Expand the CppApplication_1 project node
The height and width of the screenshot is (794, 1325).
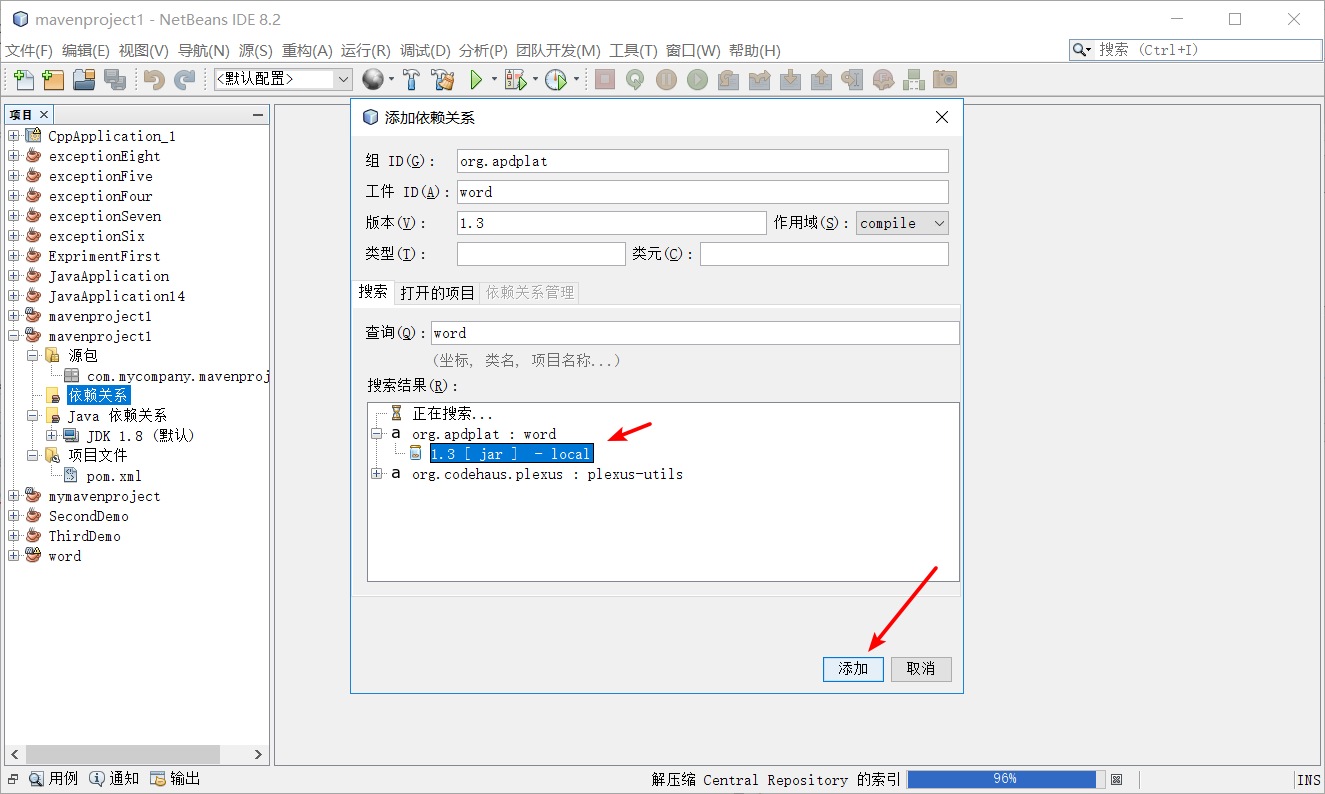(13, 136)
